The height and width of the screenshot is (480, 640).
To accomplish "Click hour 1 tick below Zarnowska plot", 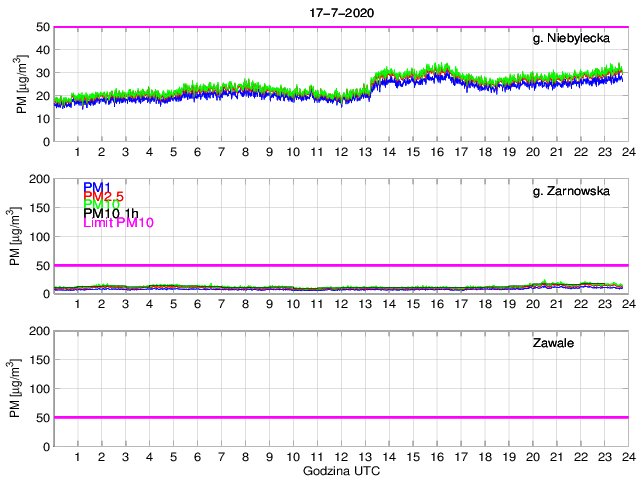I will coord(78,304).
